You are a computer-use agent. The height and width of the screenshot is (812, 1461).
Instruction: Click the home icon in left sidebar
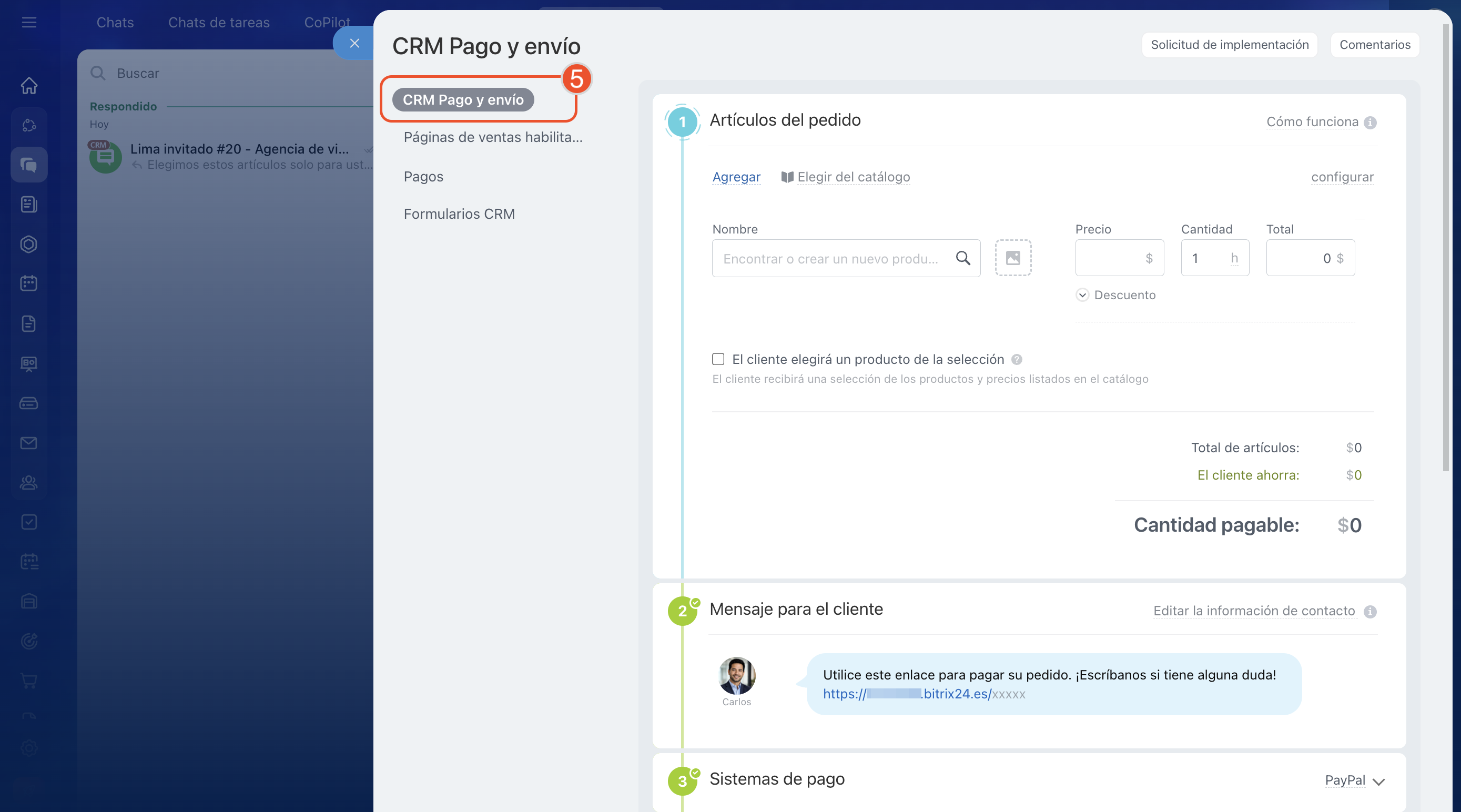click(x=29, y=86)
